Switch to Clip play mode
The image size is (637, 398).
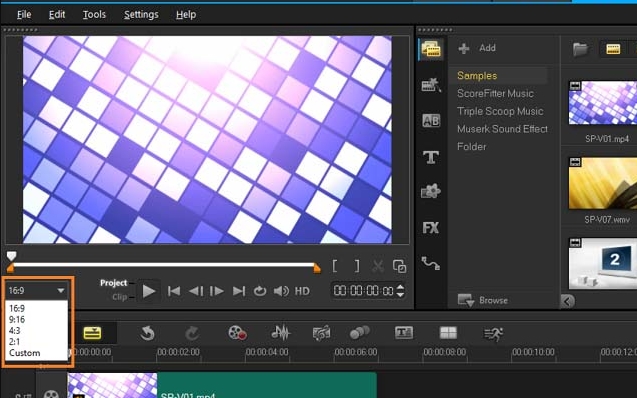point(119,297)
